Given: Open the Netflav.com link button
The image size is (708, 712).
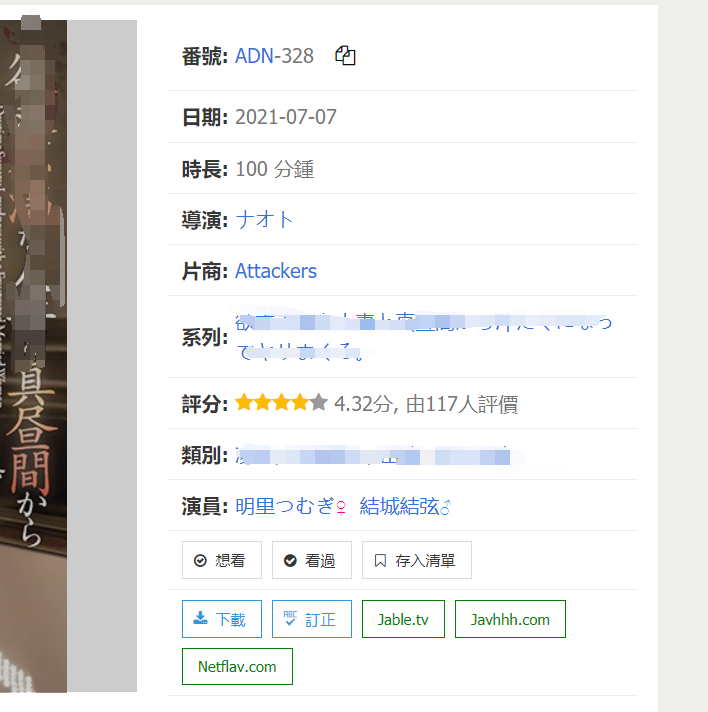Looking at the screenshot, I should [237, 666].
